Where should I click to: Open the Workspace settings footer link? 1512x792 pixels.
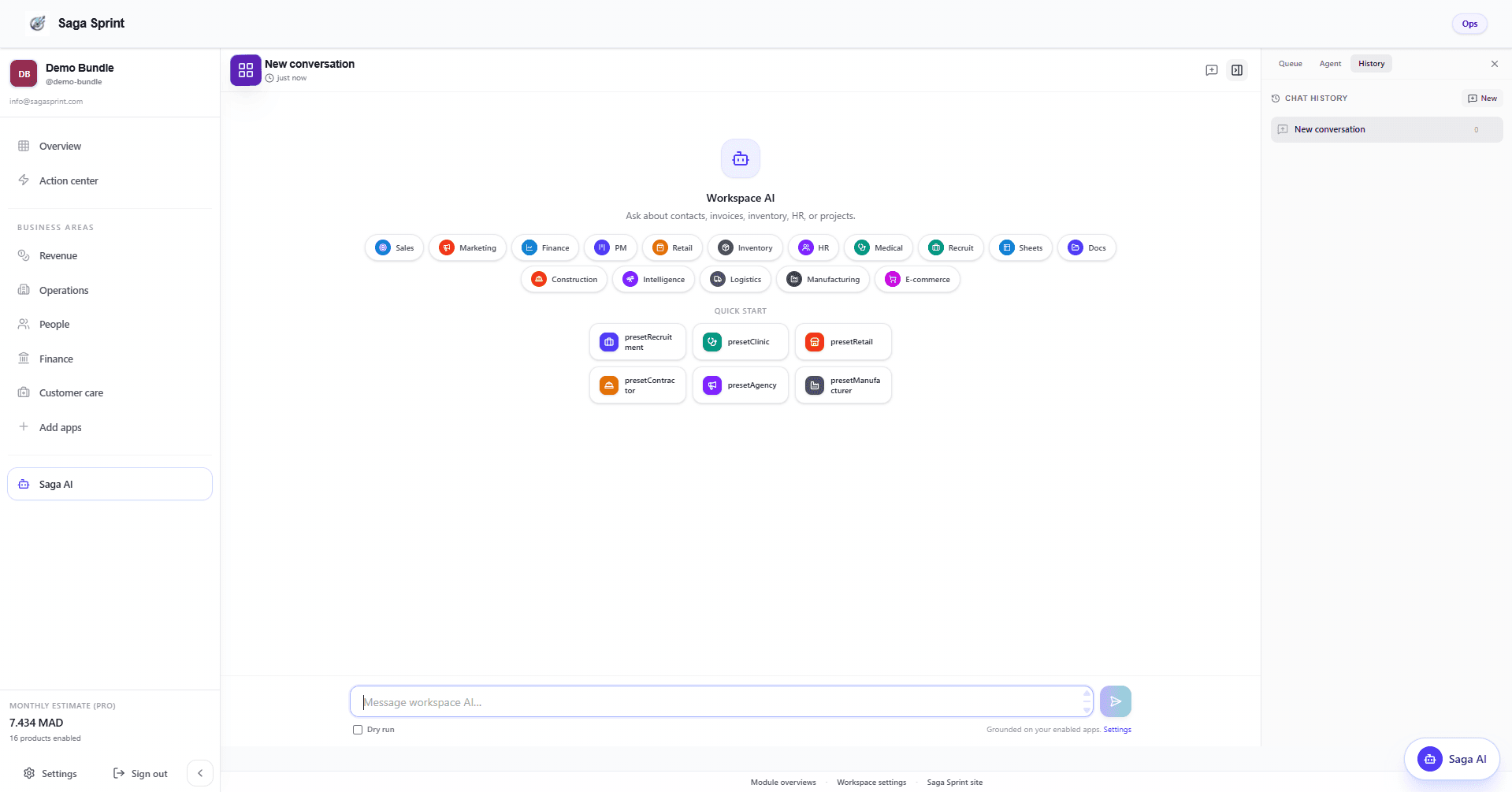871,783
